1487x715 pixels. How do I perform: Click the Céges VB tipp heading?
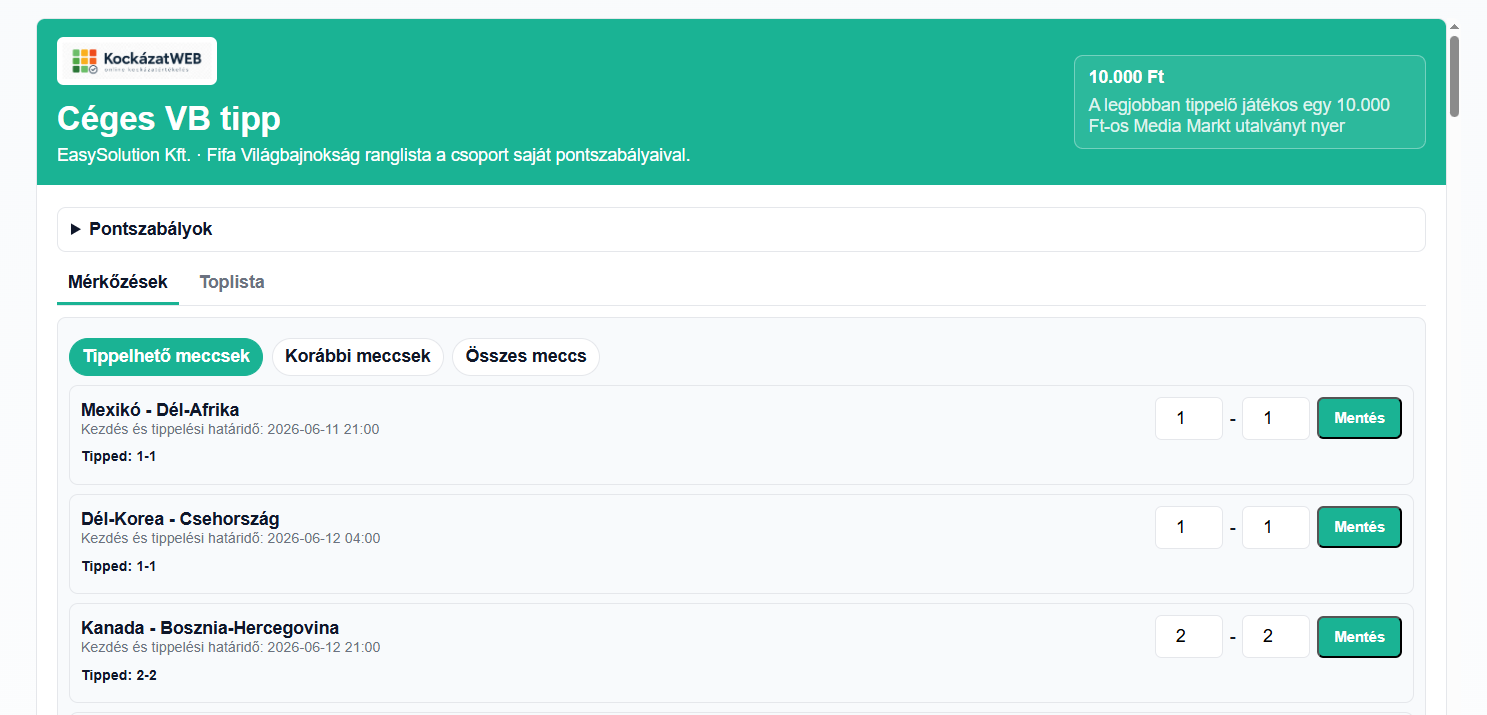coord(169,119)
